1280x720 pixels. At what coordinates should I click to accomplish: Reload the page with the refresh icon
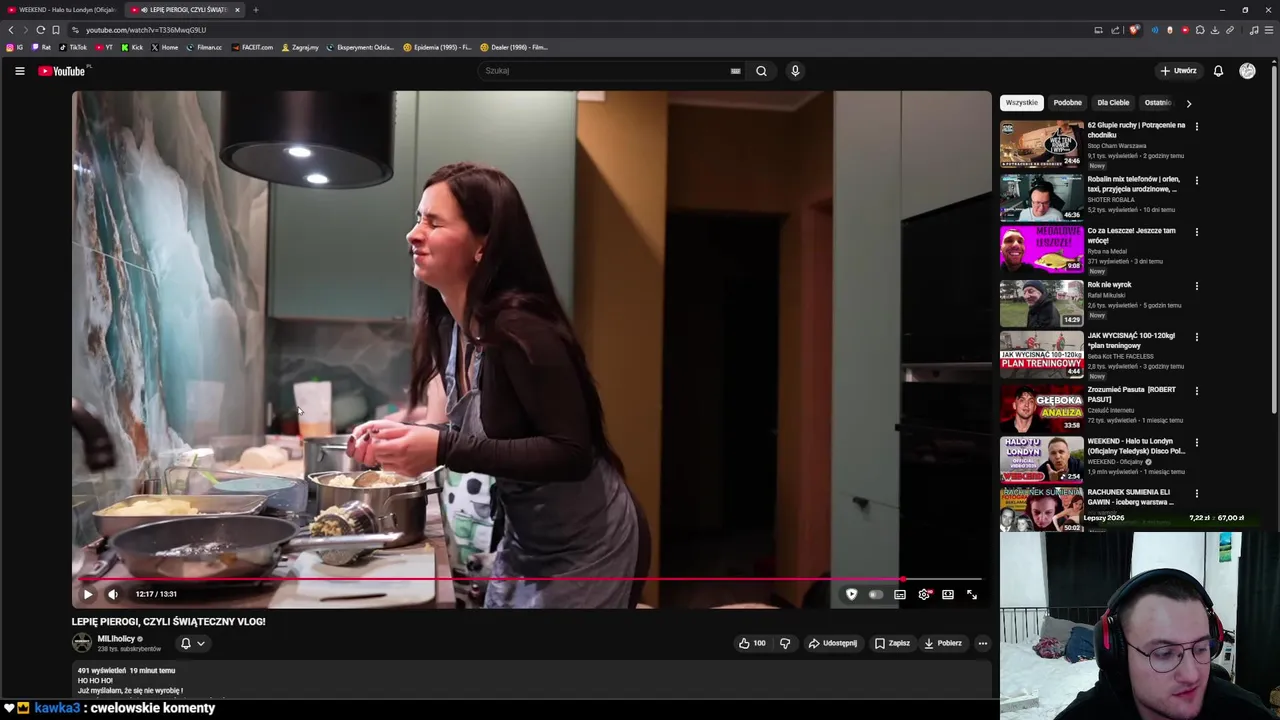click(41, 30)
